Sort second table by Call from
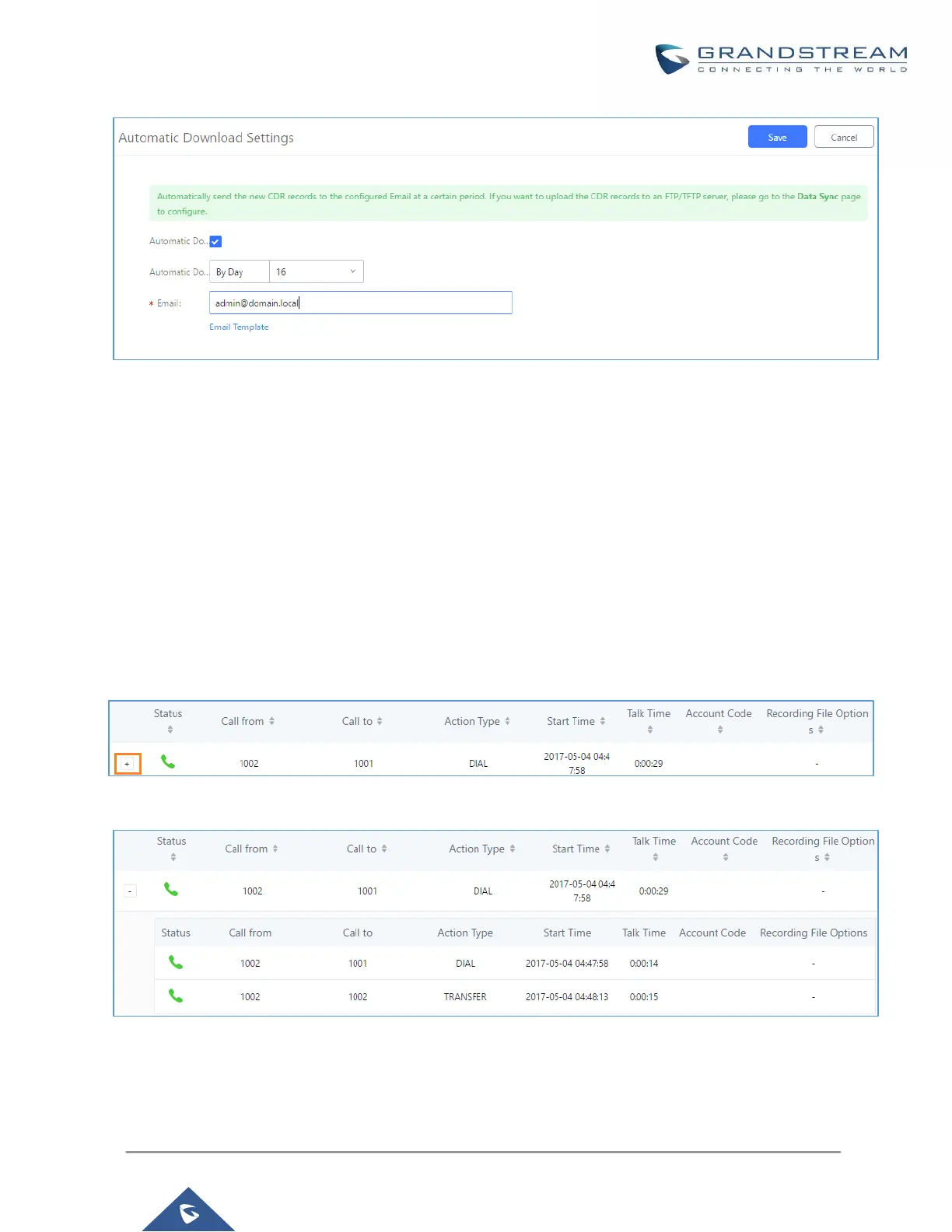The image size is (952, 1232). click(x=275, y=849)
